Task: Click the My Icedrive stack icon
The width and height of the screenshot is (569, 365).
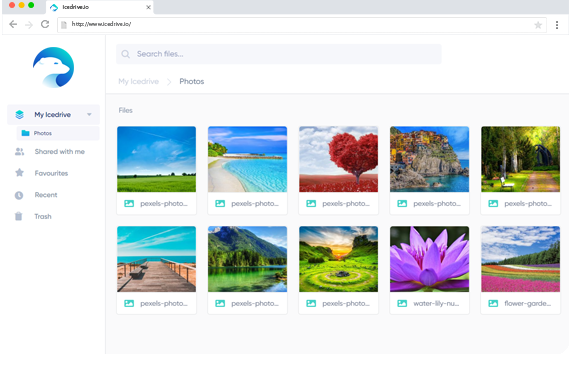Action: click(20, 115)
